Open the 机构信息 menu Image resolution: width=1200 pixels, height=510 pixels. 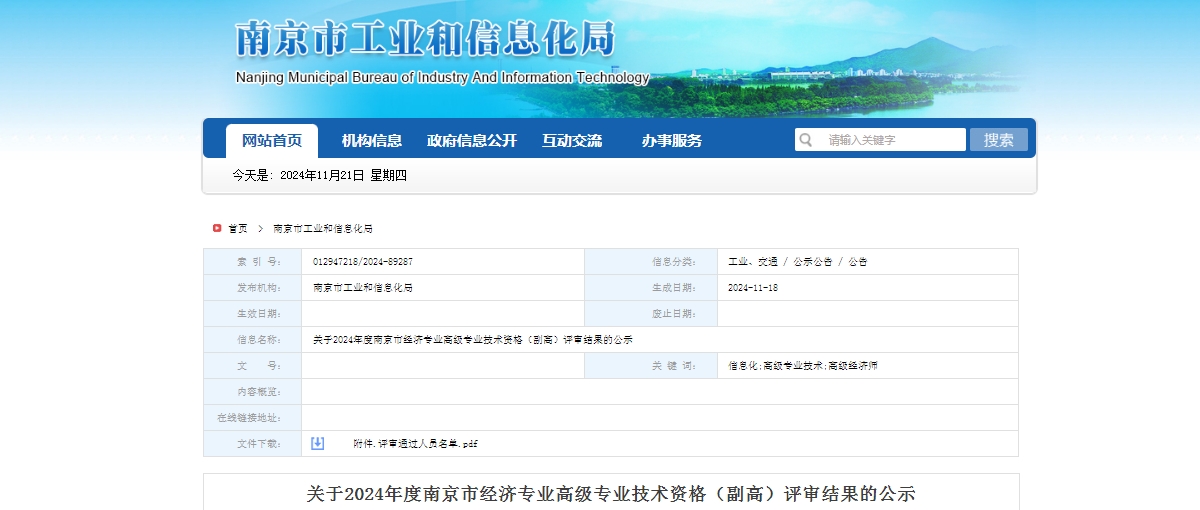pos(372,141)
